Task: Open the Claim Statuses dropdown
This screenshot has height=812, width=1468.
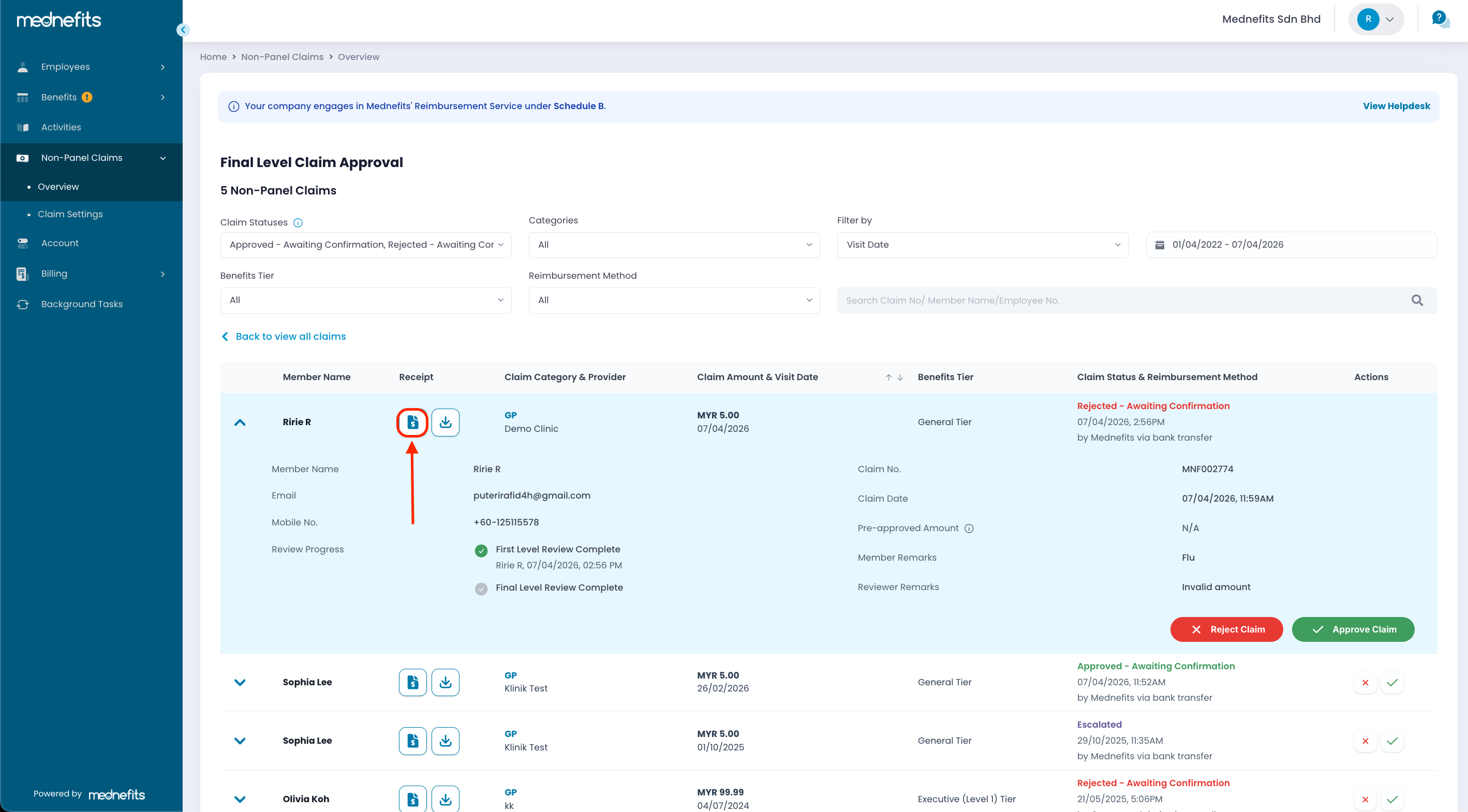Action: [x=365, y=245]
